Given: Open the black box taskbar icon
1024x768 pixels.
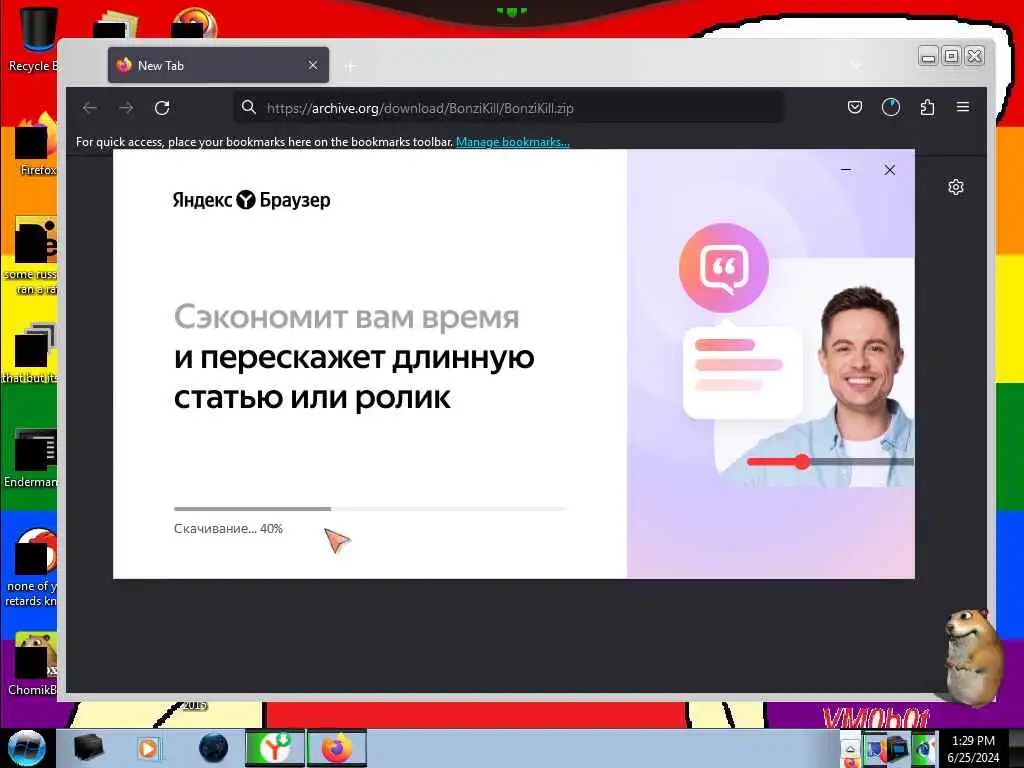Looking at the screenshot, I should [88, 748].
